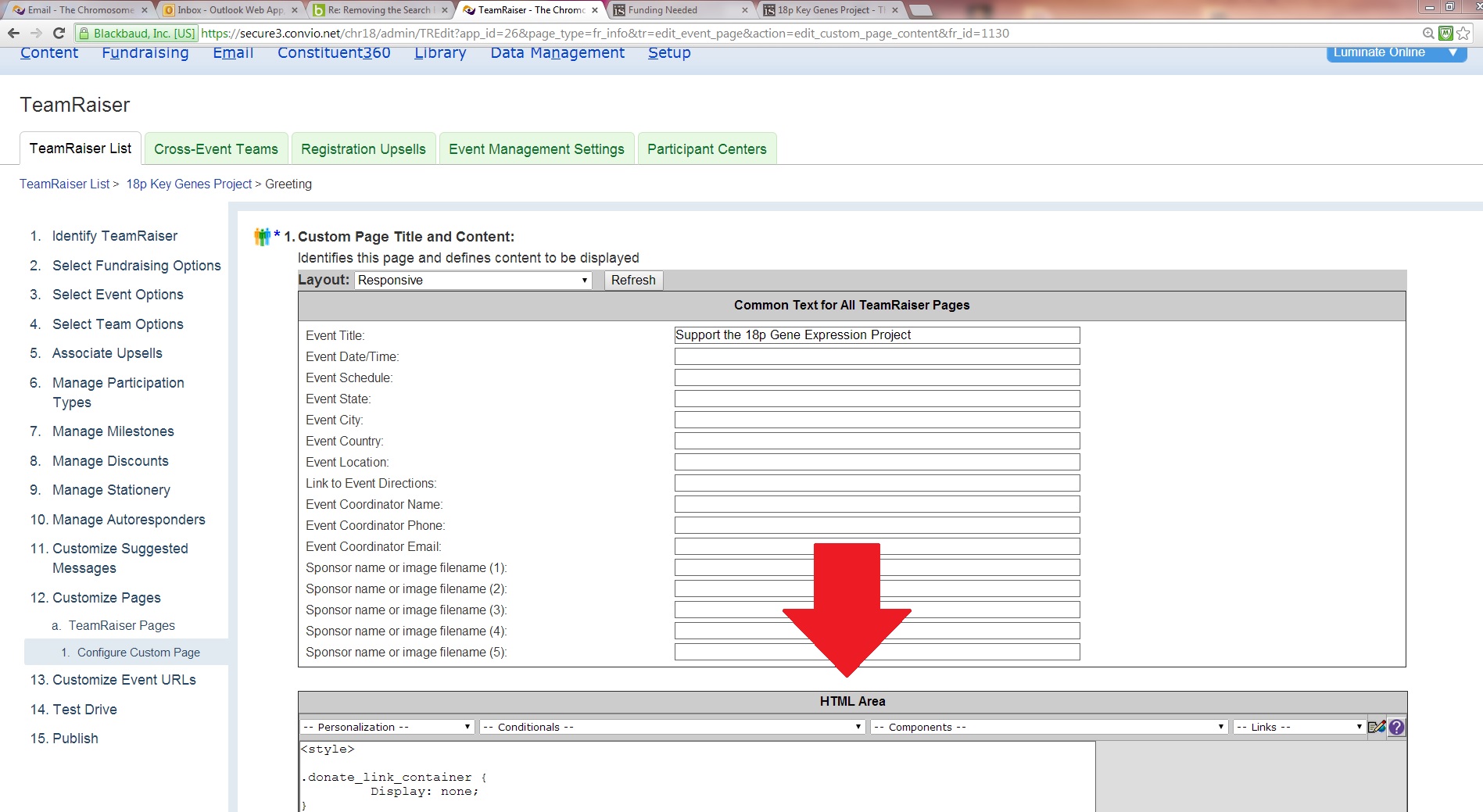Close the 18p Key Genes Project browser tab
Viewport: 1483px width, 812px height.
coord(895,10)
